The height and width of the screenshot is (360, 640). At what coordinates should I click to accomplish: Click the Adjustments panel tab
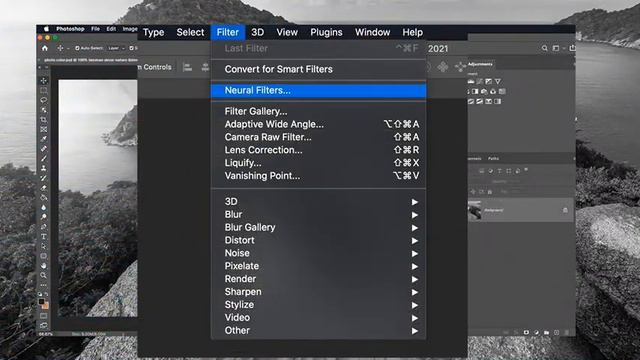pyautogui.click(x=480, y=64)
